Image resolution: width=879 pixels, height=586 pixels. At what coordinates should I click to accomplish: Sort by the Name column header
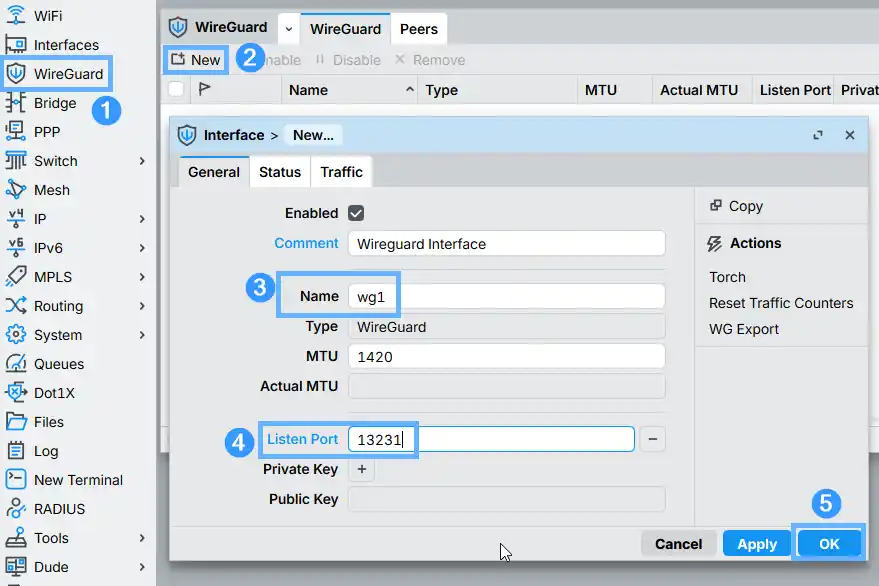pyautogui.click(x=349, y=90)
